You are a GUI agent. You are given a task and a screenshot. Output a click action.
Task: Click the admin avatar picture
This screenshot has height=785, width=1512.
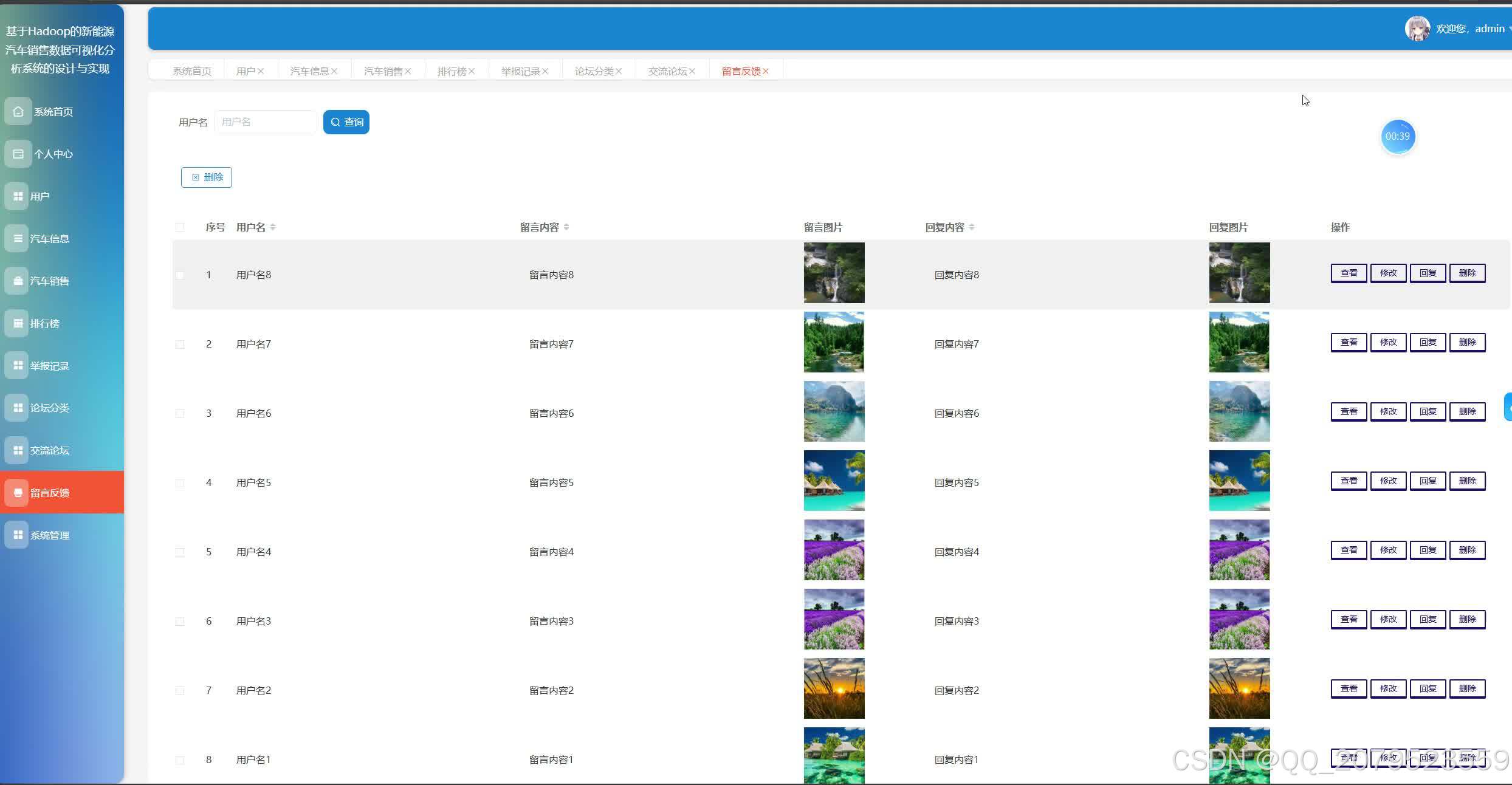(1417, 29)
